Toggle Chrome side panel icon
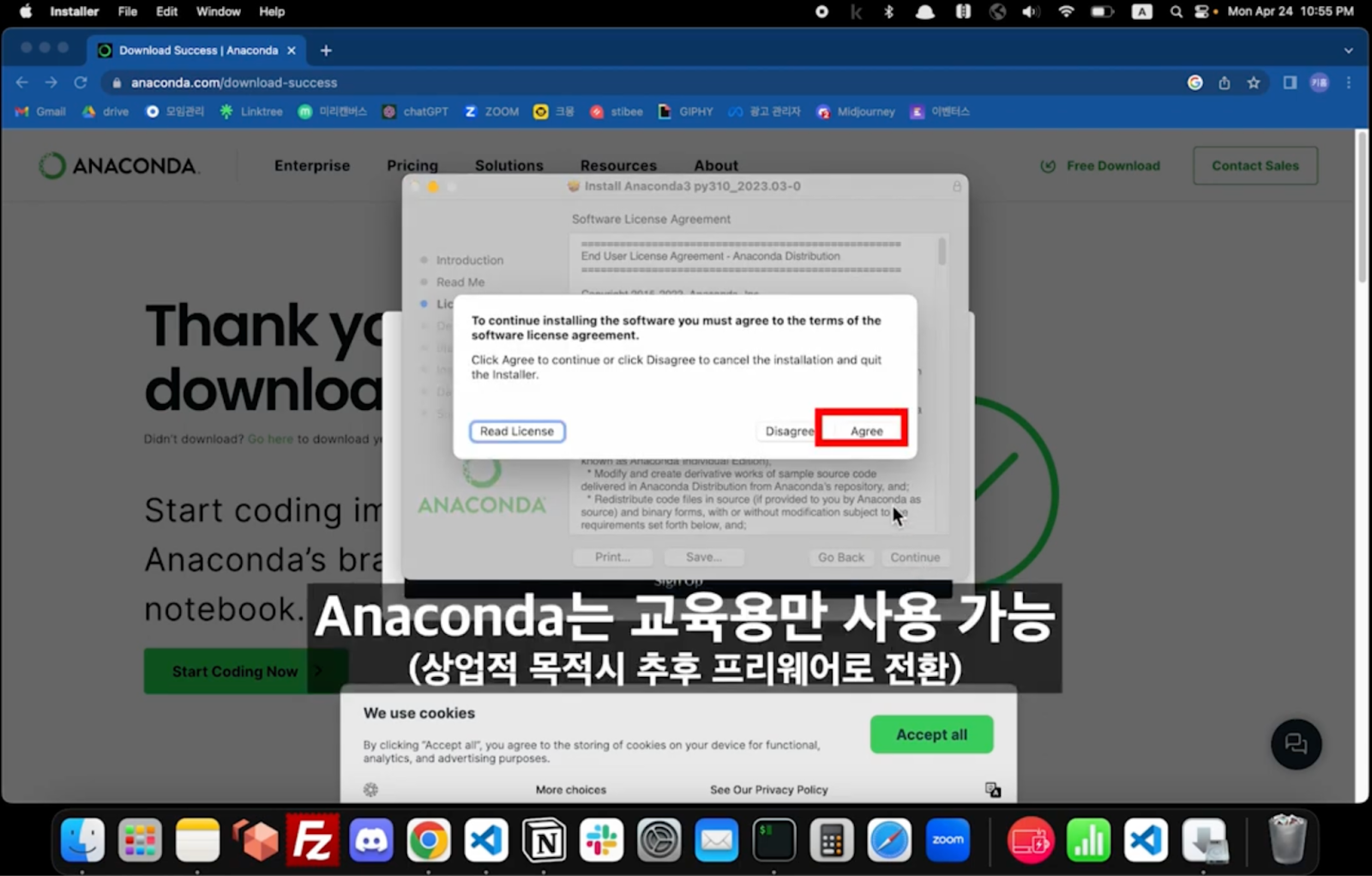 [x=1290, y=82]
